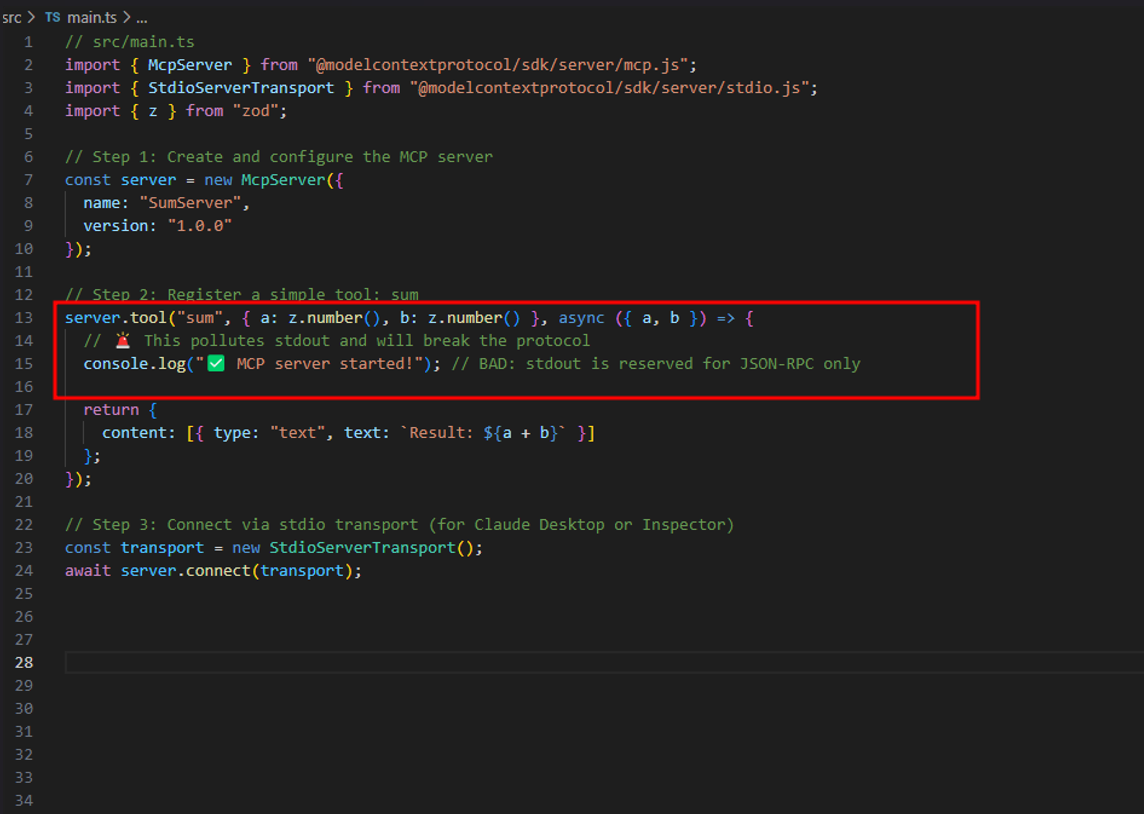Follow the sdk/server/stdio.js module path
Screen dimensions: 1144x814
pos(612,88)
